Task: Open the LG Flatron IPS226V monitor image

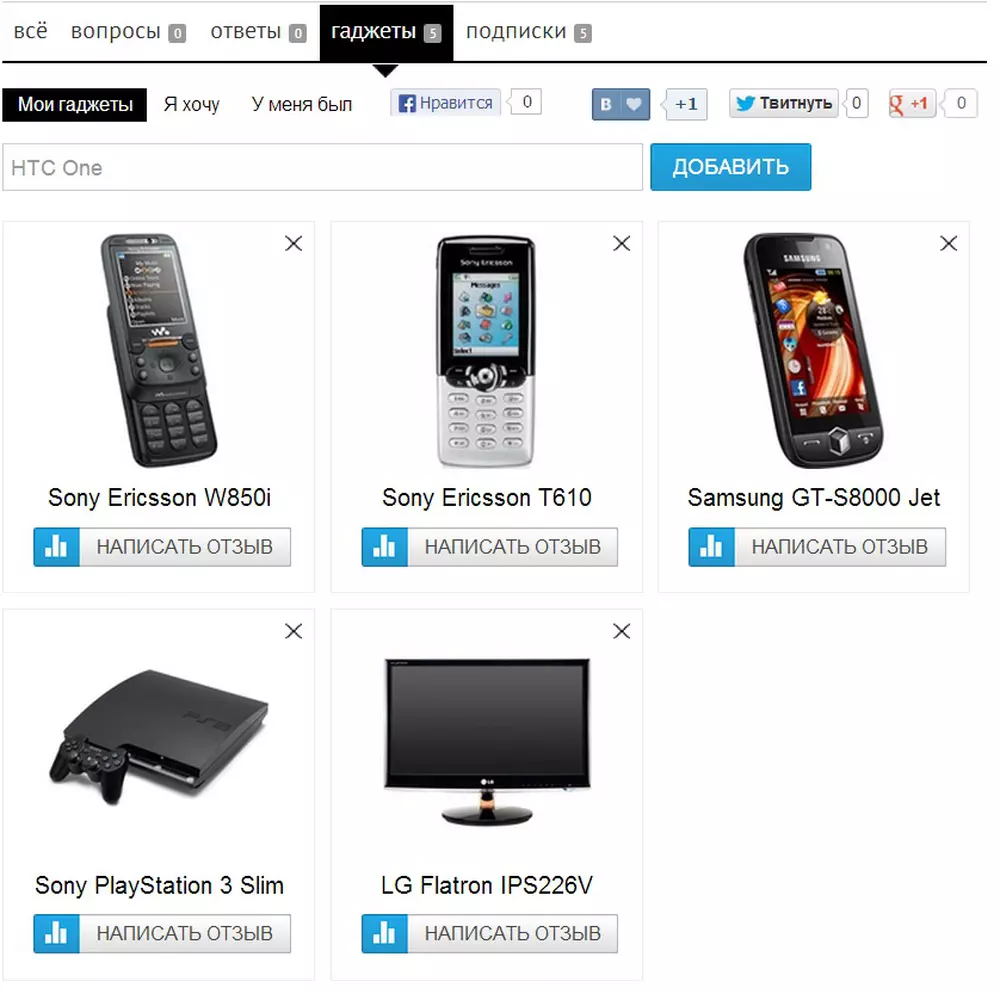Action: coord(487,742)
